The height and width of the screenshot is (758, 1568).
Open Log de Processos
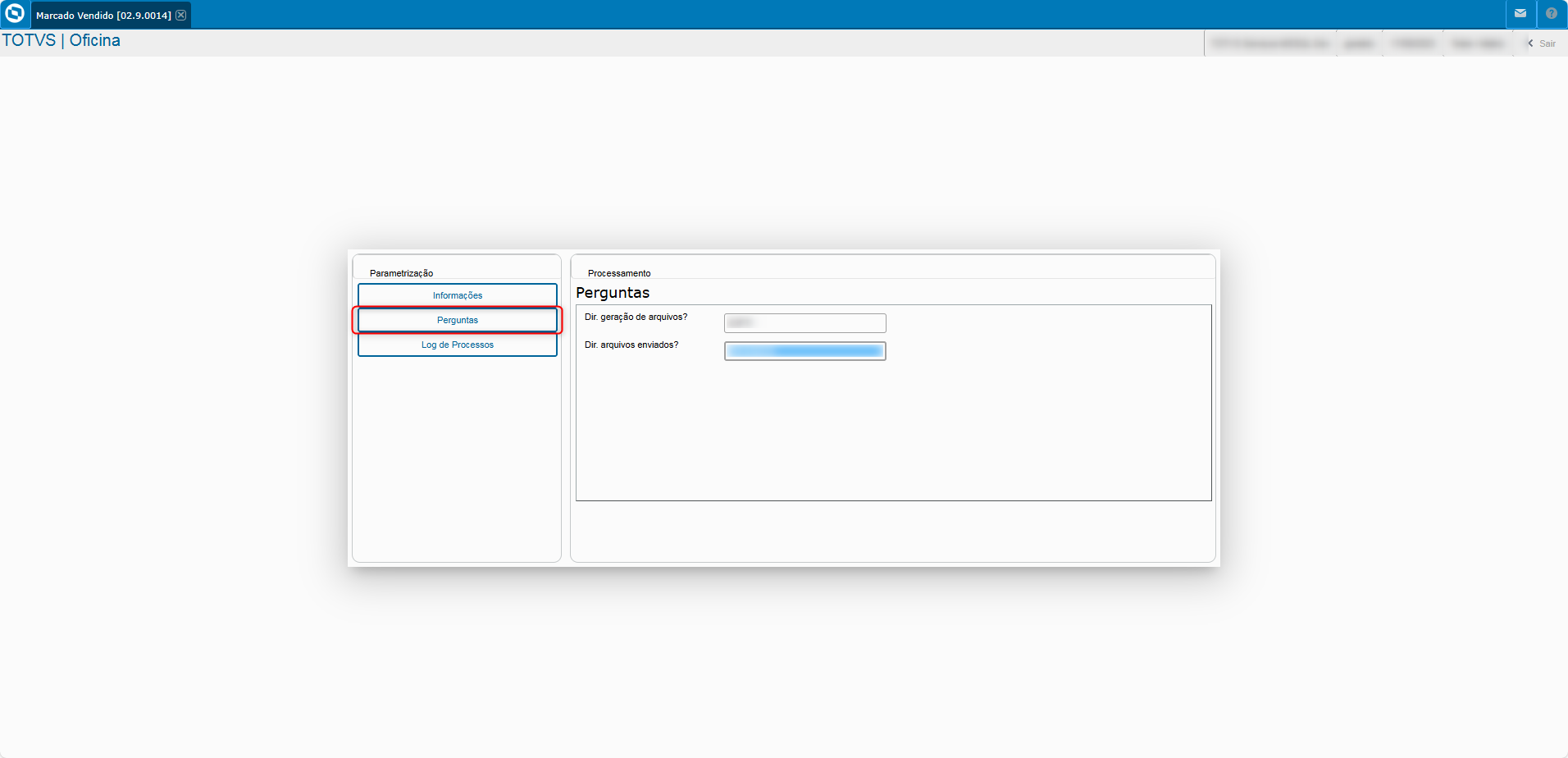[x=458, y=345]
